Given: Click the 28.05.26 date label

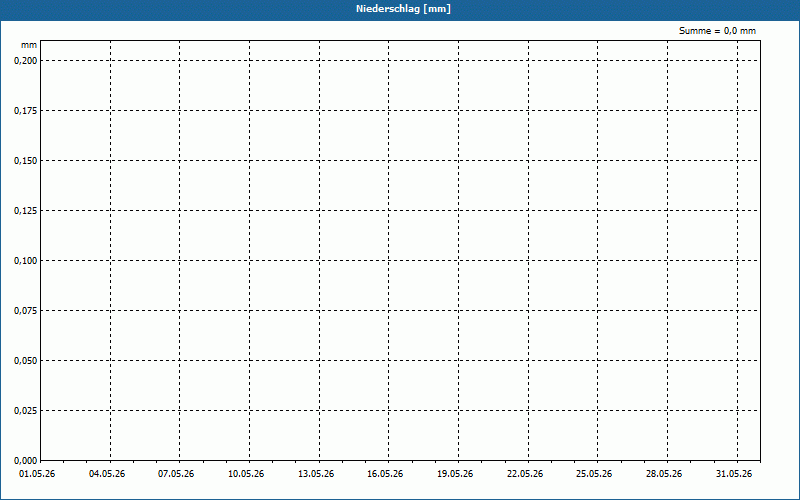Looking at the screenshot, I should (x=664, y=474).
